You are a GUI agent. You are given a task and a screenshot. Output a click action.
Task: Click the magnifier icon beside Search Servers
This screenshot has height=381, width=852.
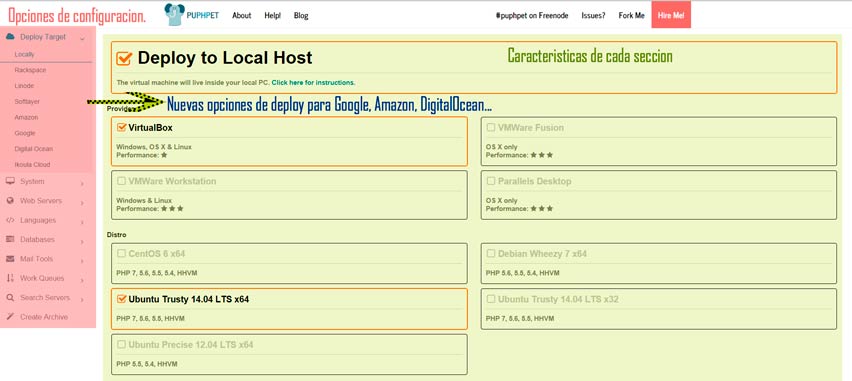(x=10, y=298)
